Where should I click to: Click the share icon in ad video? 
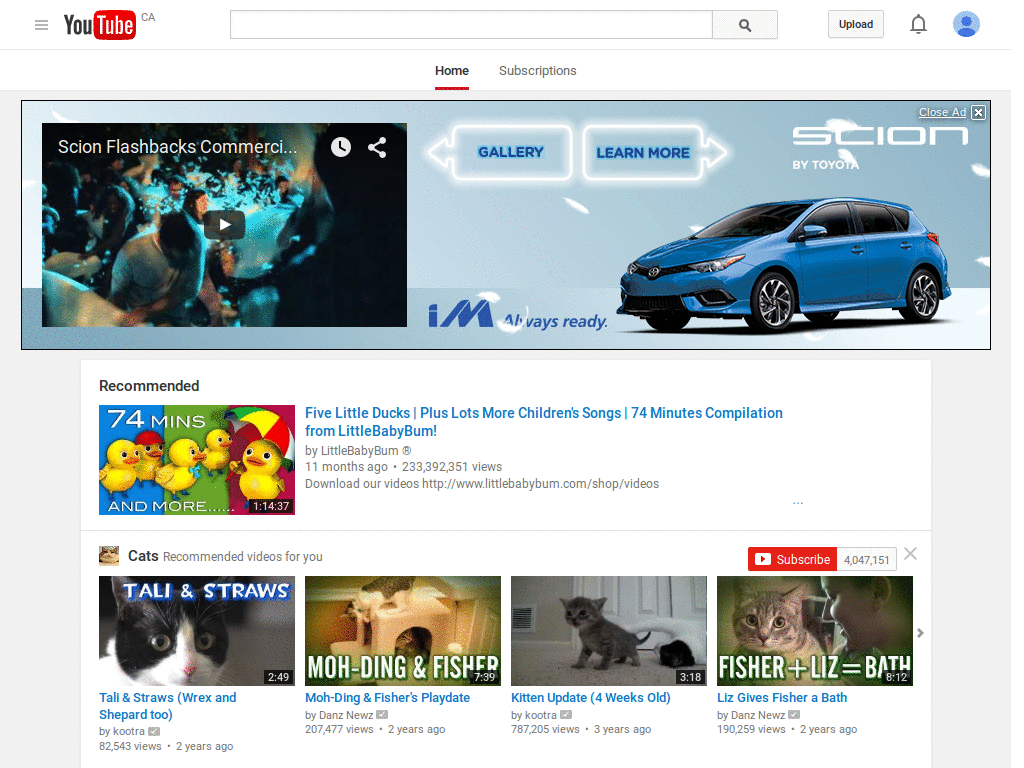[x=377, y=147]
